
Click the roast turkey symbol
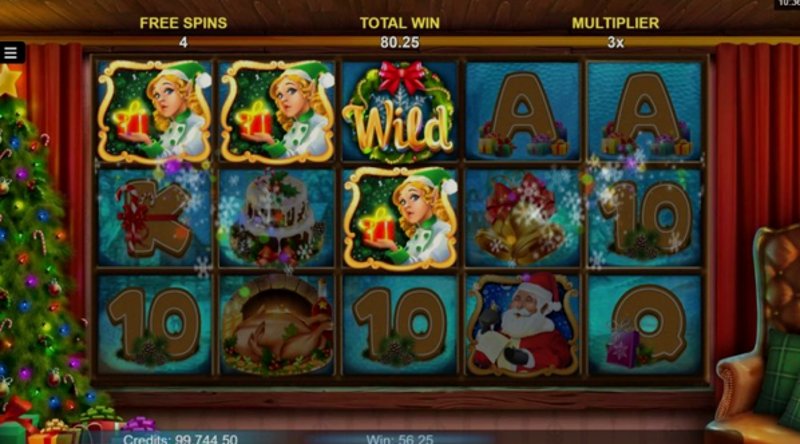(x=277, y=325)
